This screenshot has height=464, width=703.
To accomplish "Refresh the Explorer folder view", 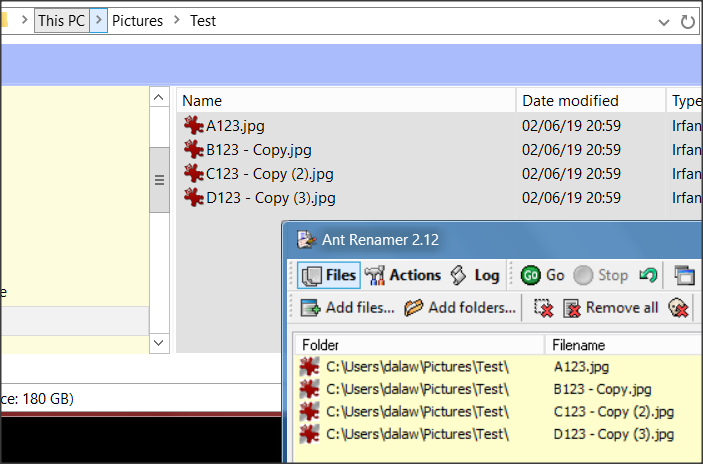I will click(x=687, y=22).
